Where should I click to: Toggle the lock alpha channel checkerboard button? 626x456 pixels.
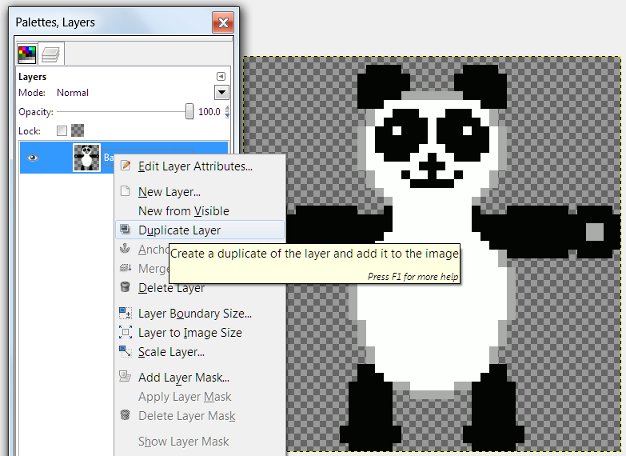(77, 131)
